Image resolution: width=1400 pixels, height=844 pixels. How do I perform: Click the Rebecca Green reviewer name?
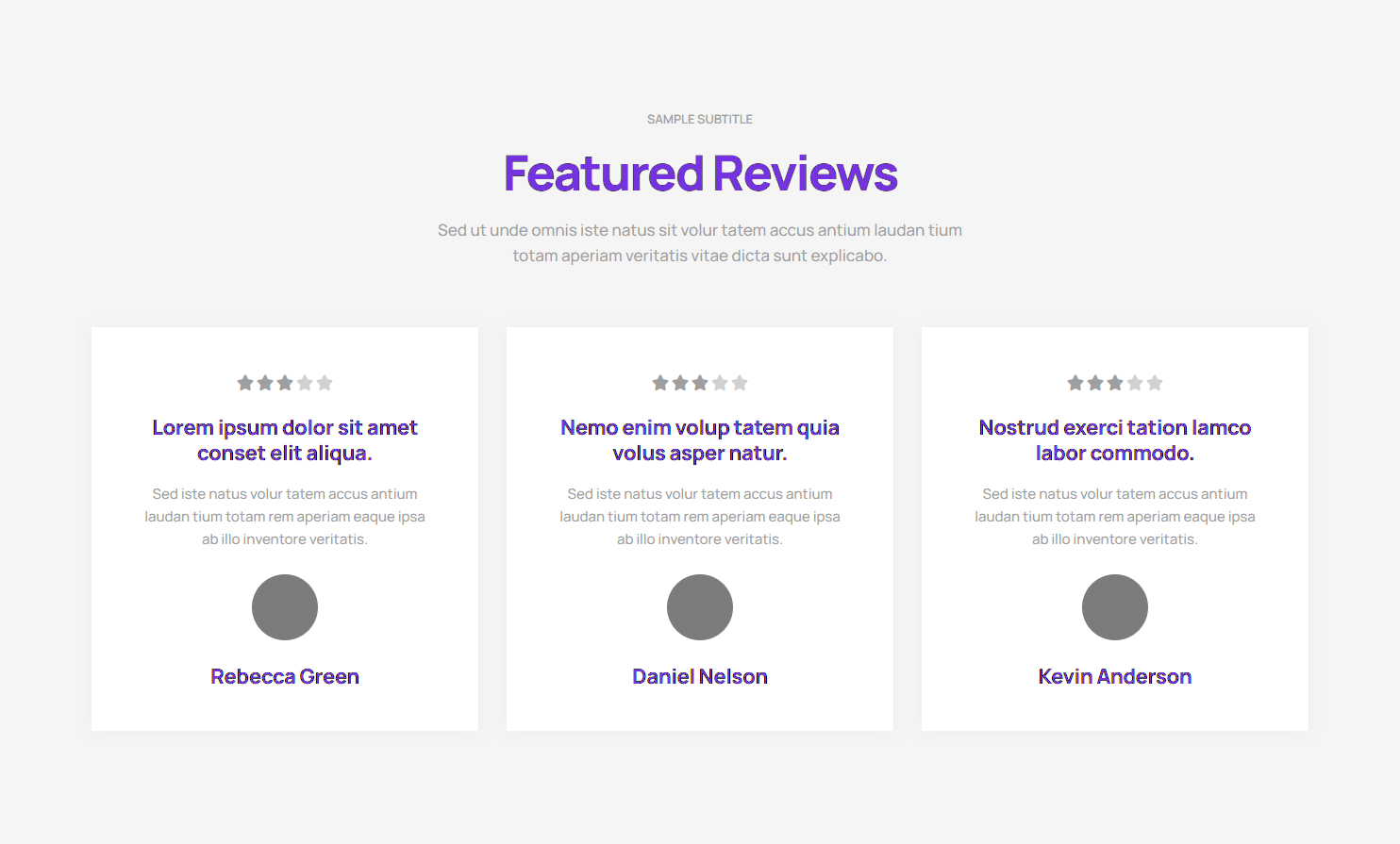[x=285, y=677]
